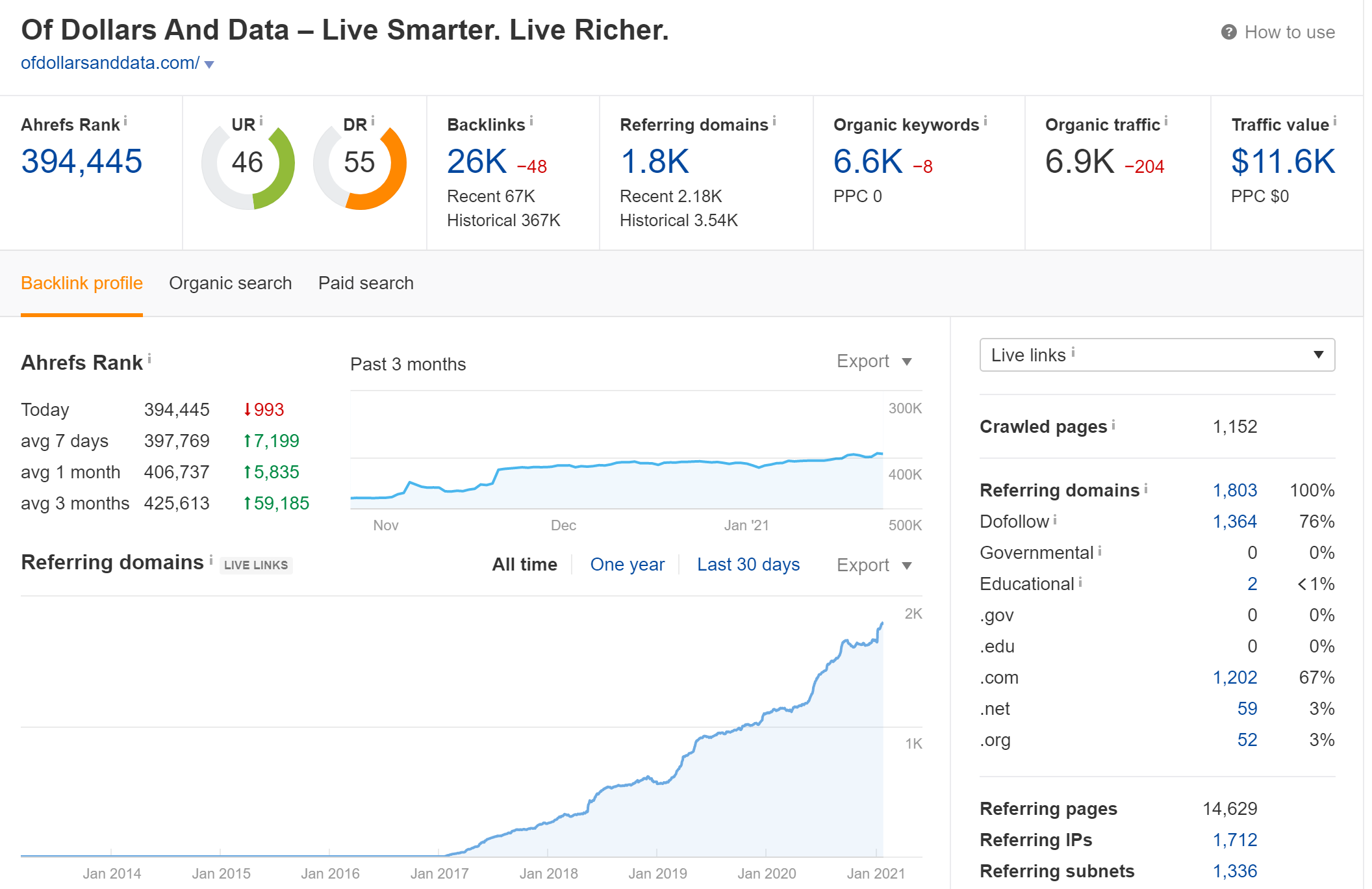
Task: Click info icon beside Crawled pages
Action: tap(1113, 424)
